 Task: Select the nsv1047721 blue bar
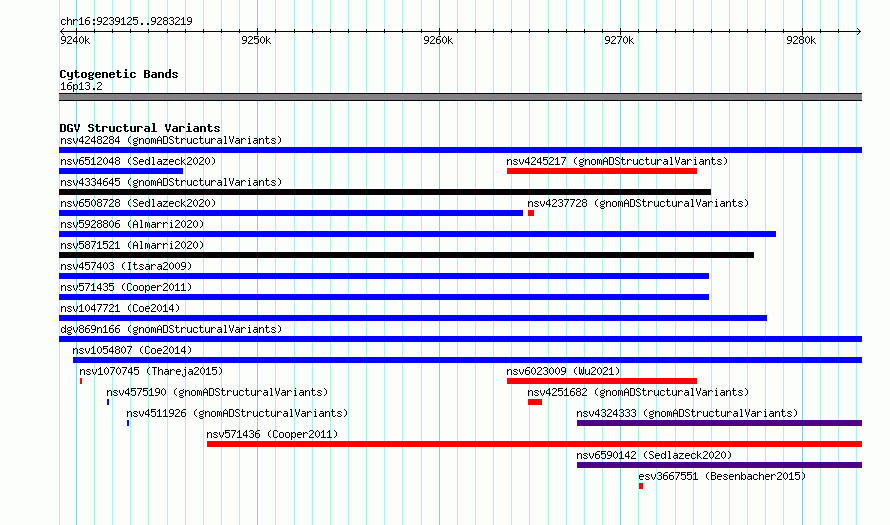tap(413, 318)
